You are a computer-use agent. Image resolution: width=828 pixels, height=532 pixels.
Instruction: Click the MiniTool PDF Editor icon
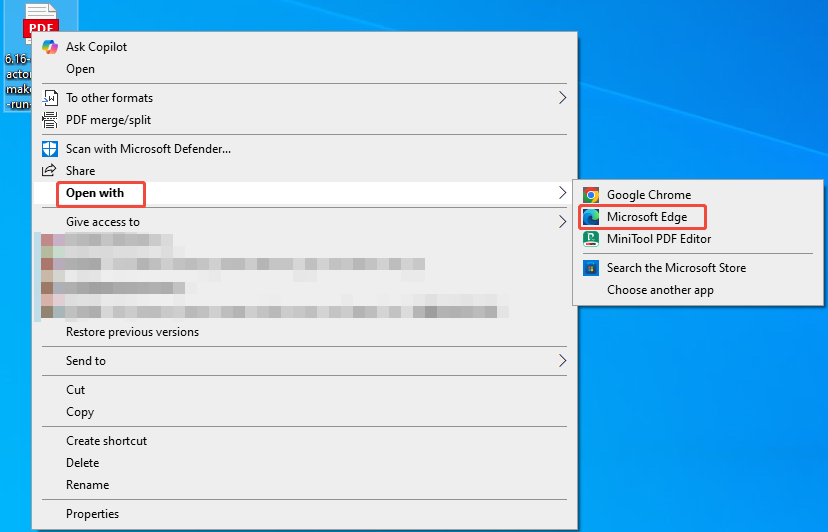[591, 239]
